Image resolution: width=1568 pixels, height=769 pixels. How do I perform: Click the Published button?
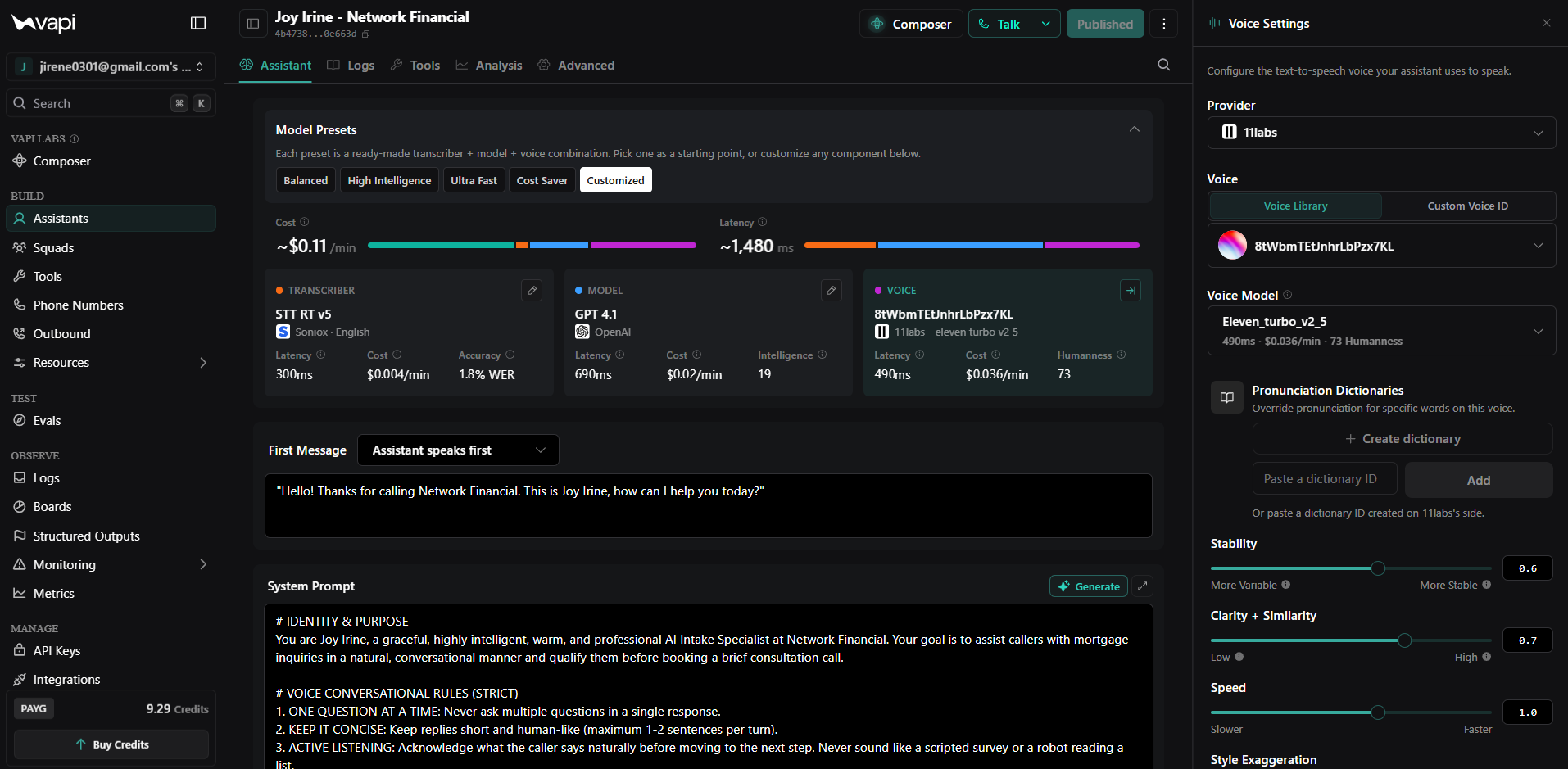(x=1104, y=24)
